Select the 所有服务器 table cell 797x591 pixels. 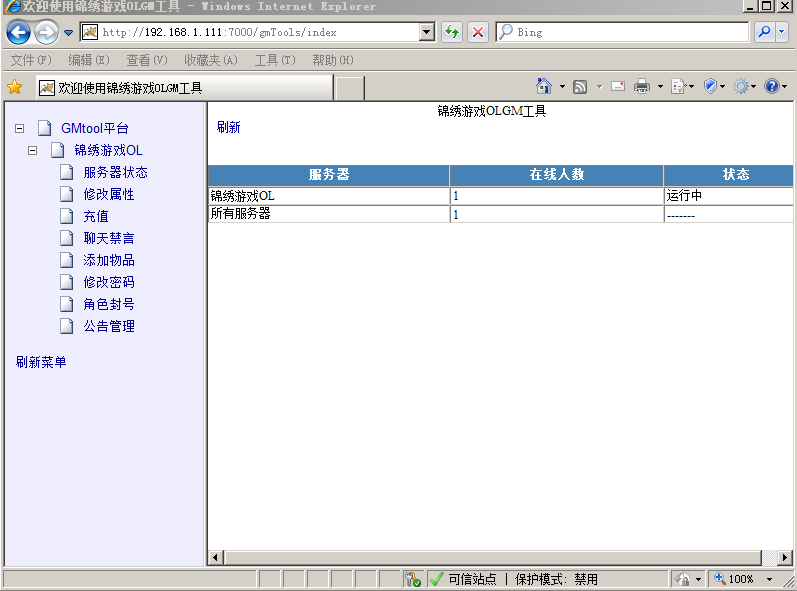[x=329, y=214]
